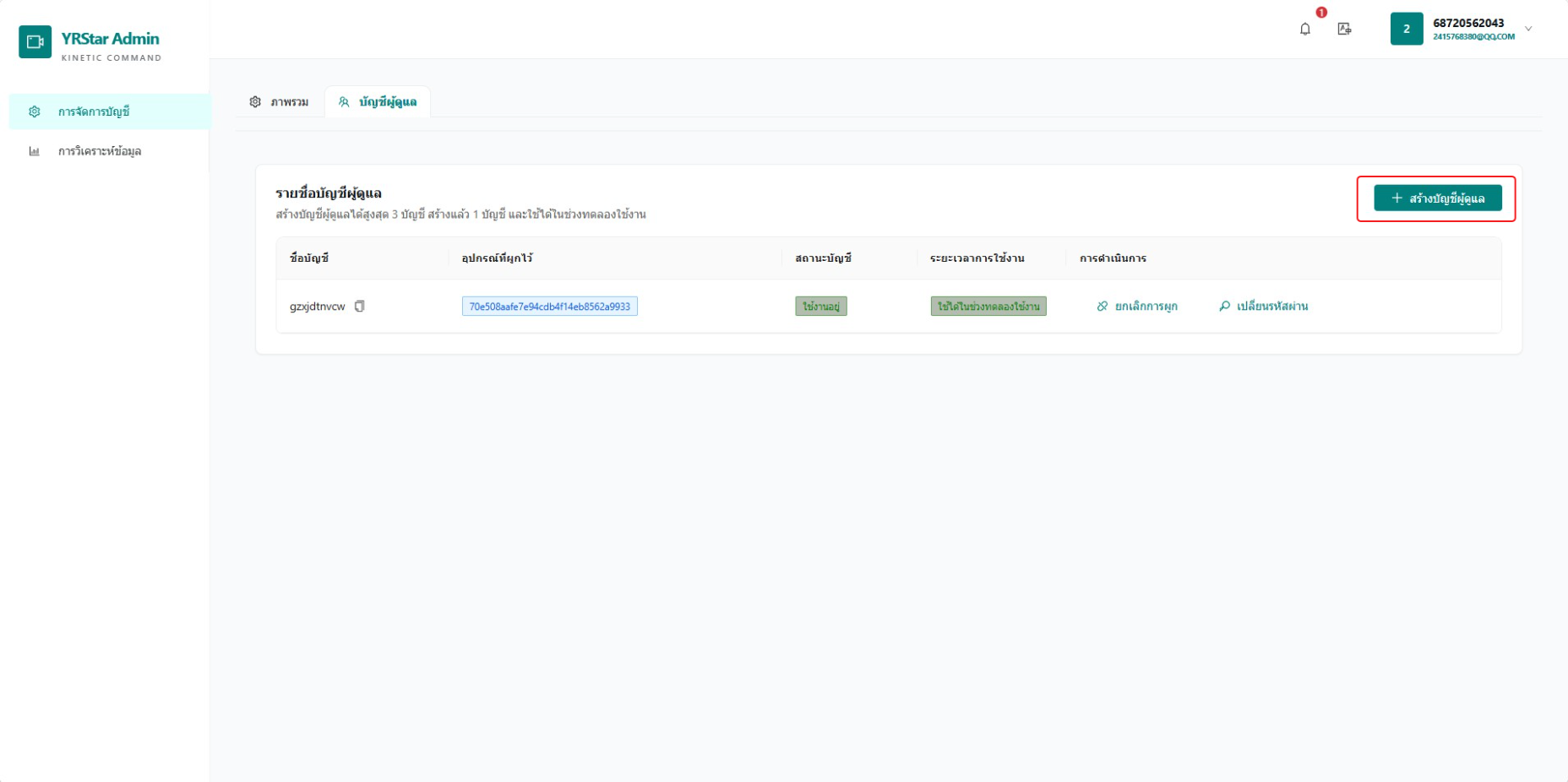Click the สร้างบัญชีผู้ดูแล button
The width and height of the screenshot is (1568, 782).
[x=1438, y=198]
